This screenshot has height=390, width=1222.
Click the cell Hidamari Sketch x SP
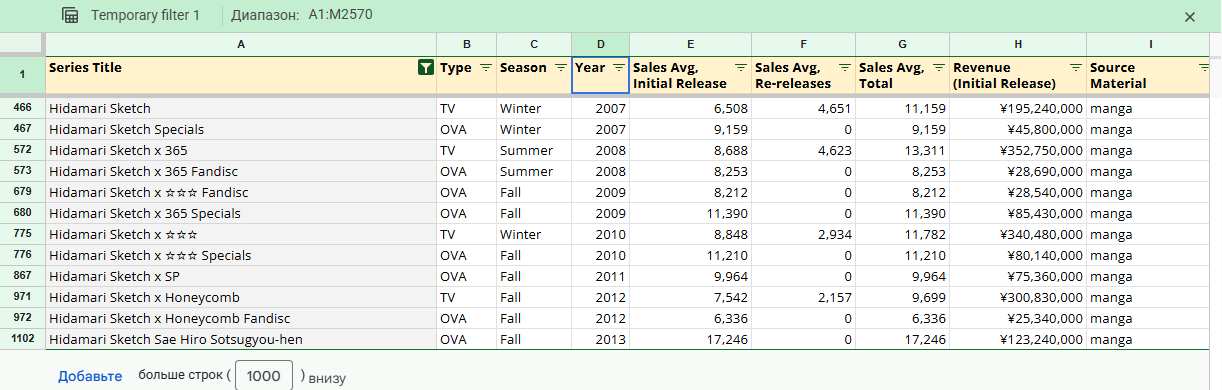pos(241,276)
